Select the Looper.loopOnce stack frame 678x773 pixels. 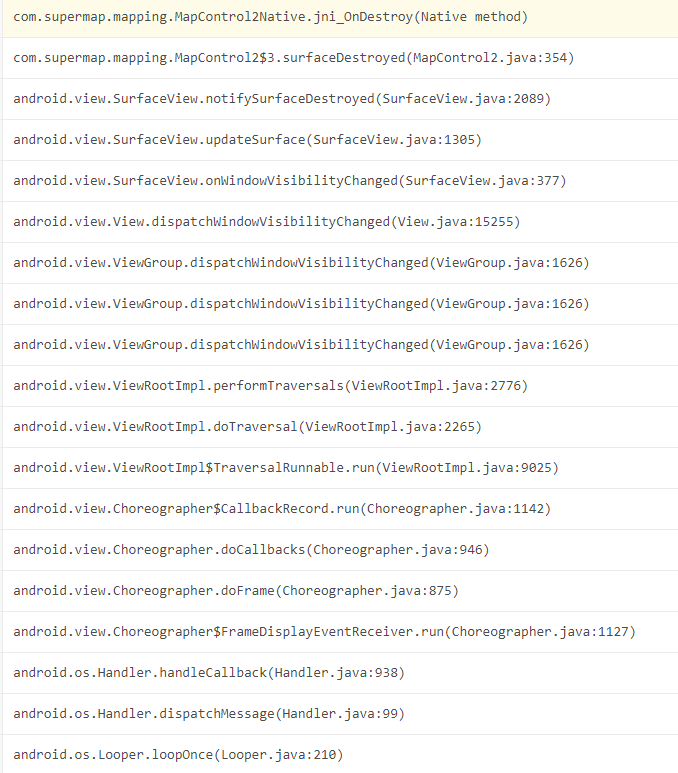[x=340, y=754]
